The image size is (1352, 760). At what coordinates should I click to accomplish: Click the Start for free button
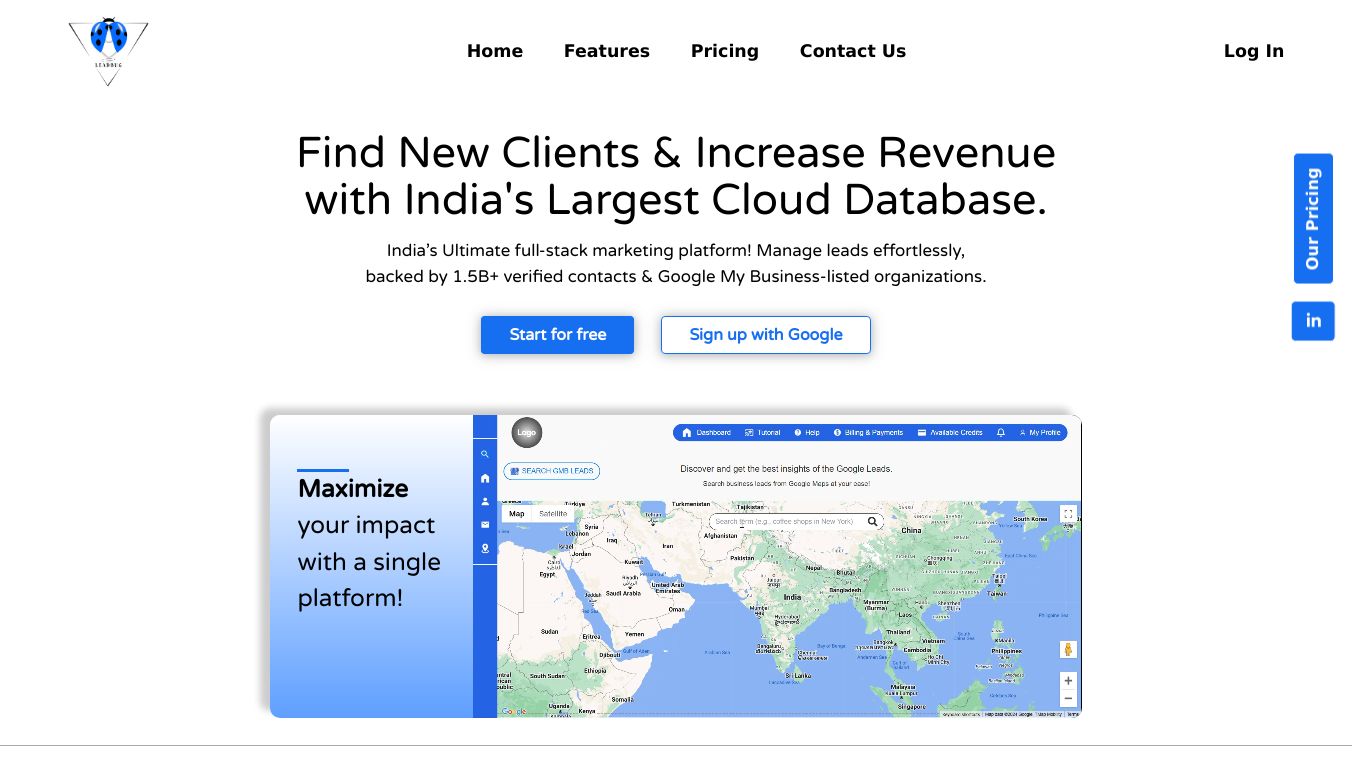(557, 335)
